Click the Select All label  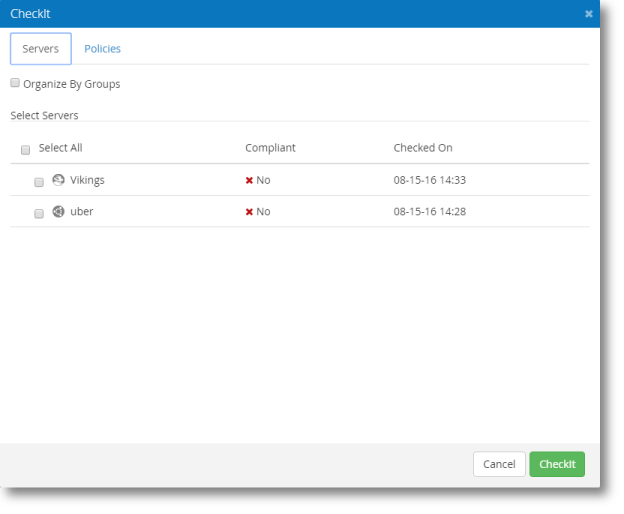click(60, 148)
